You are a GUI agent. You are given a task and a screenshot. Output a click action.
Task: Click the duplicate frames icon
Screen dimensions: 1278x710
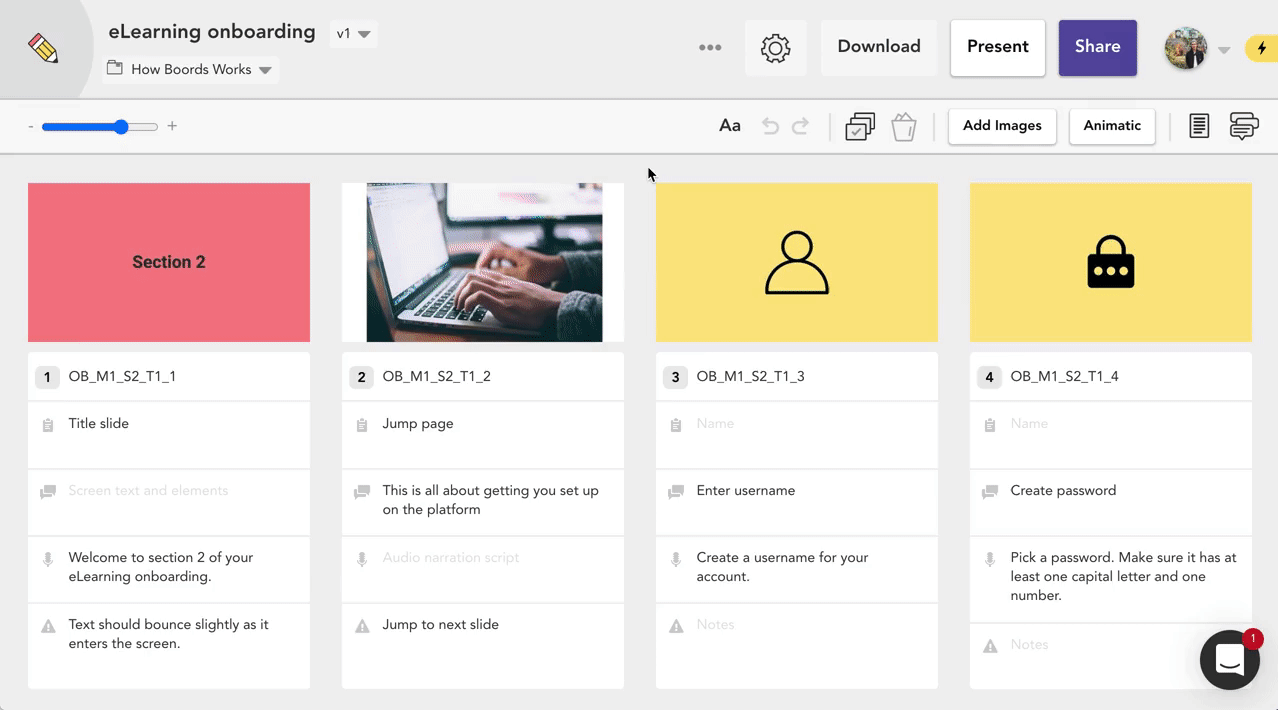(x=859, y=126)
